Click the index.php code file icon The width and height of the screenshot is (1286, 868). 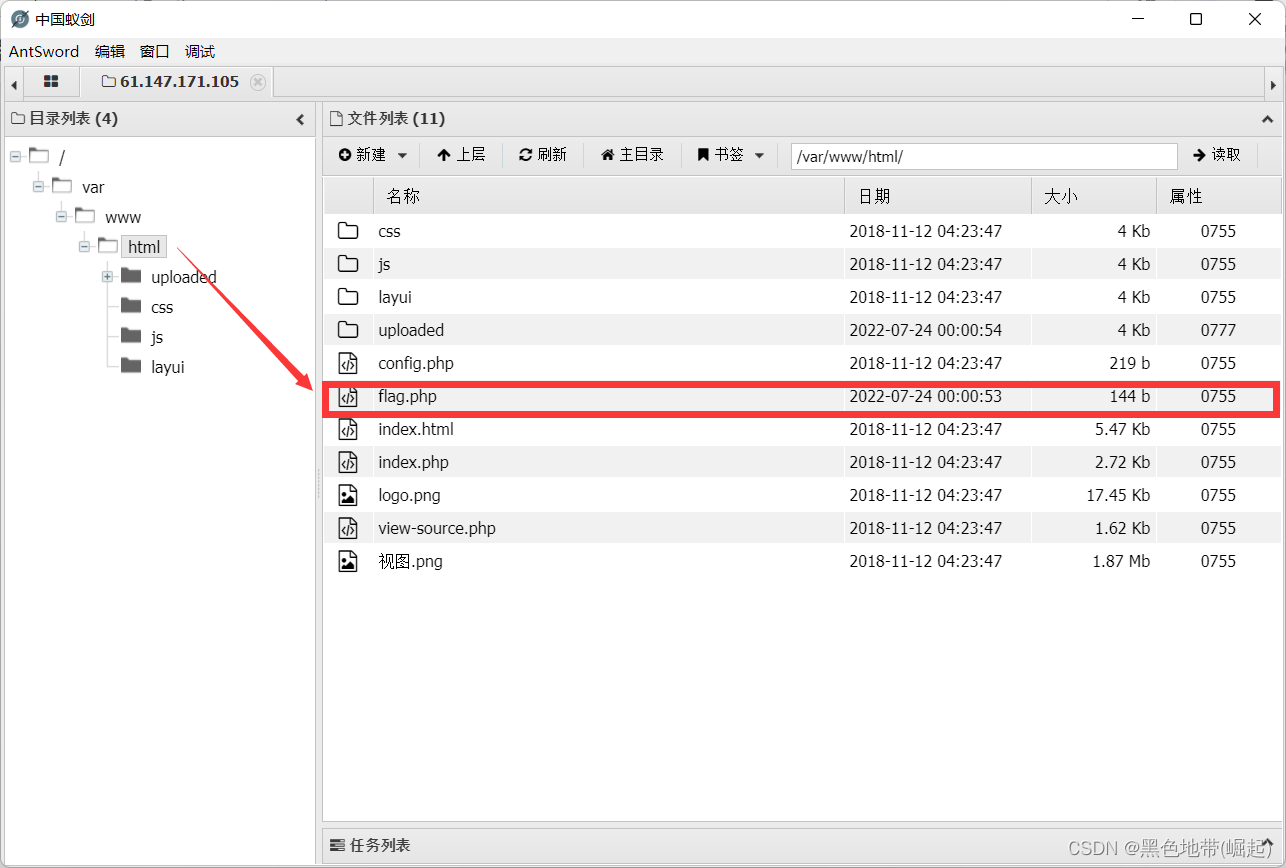pyautogui.click(x=348, y=462)
